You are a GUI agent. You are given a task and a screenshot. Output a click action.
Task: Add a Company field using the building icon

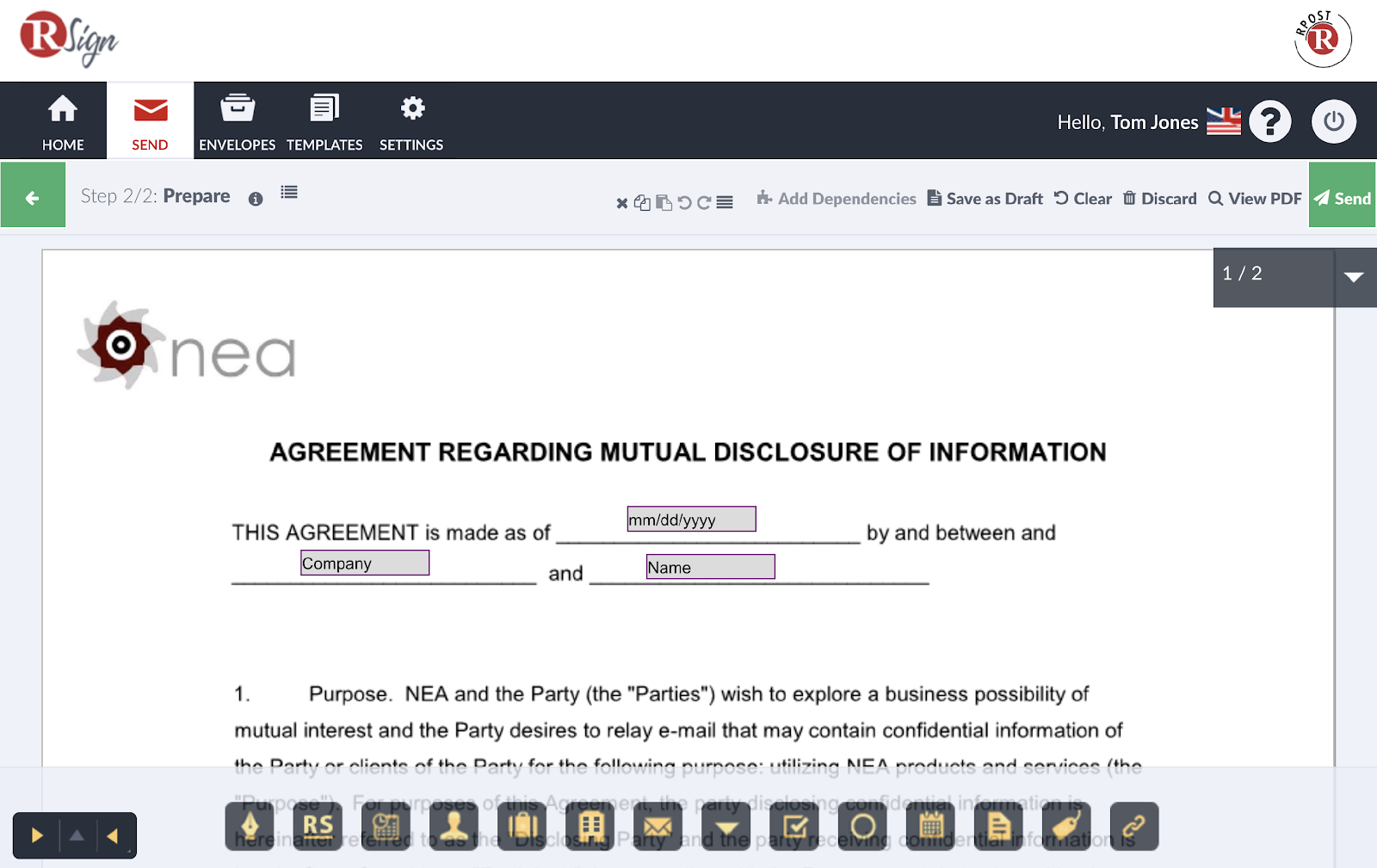pyautogui.click(x=590, y=827)
